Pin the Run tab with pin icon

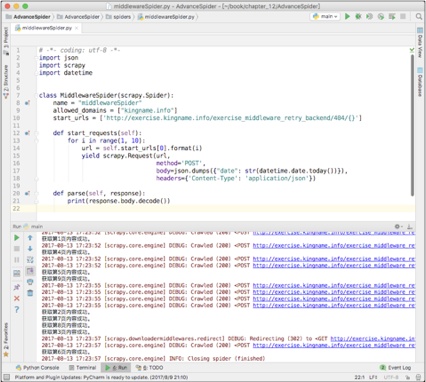tap(17, 287)
